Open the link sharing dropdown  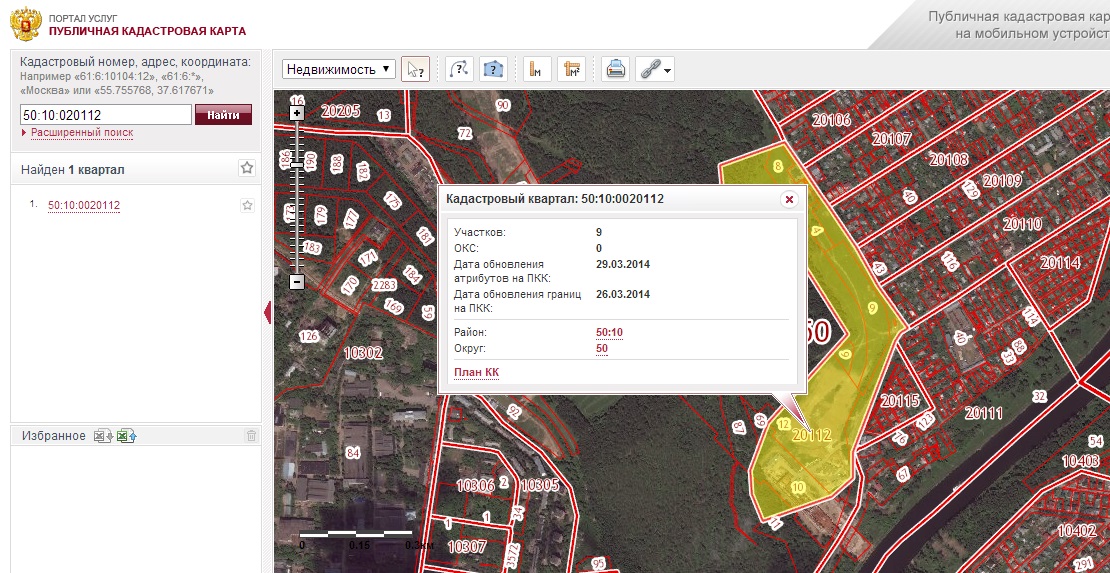tap(656, 69)
